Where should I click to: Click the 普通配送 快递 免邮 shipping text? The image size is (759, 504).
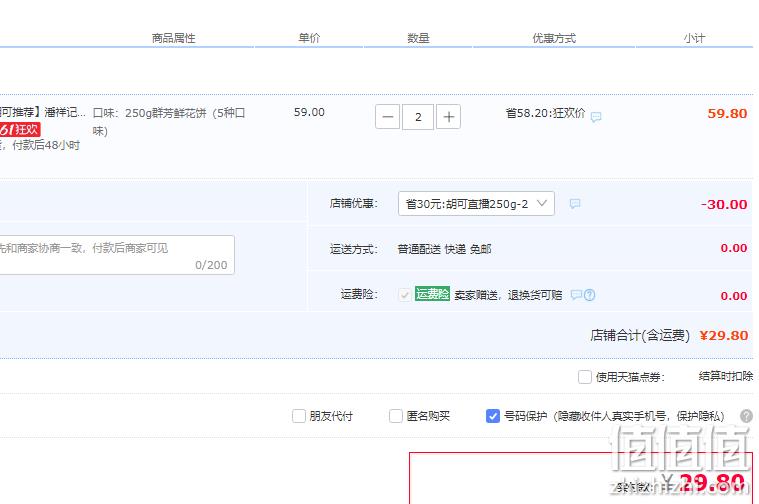(444, 249)
